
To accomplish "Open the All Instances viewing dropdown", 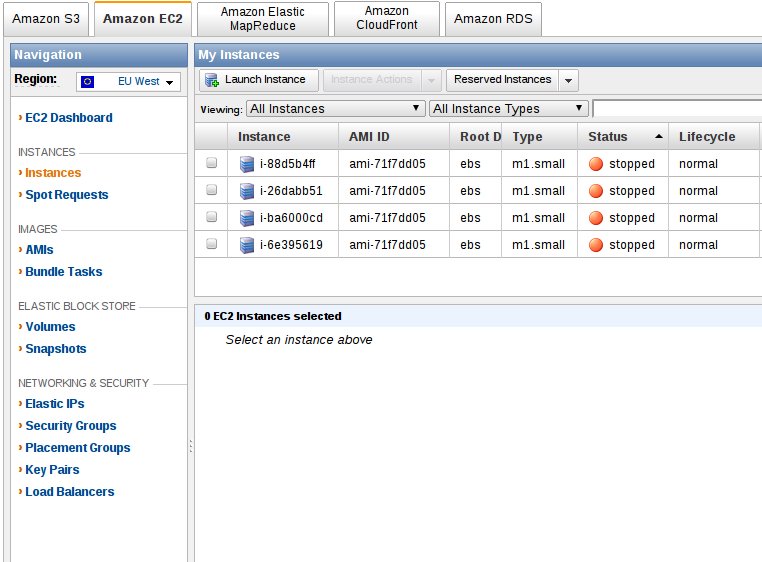I will click(336, 108).
